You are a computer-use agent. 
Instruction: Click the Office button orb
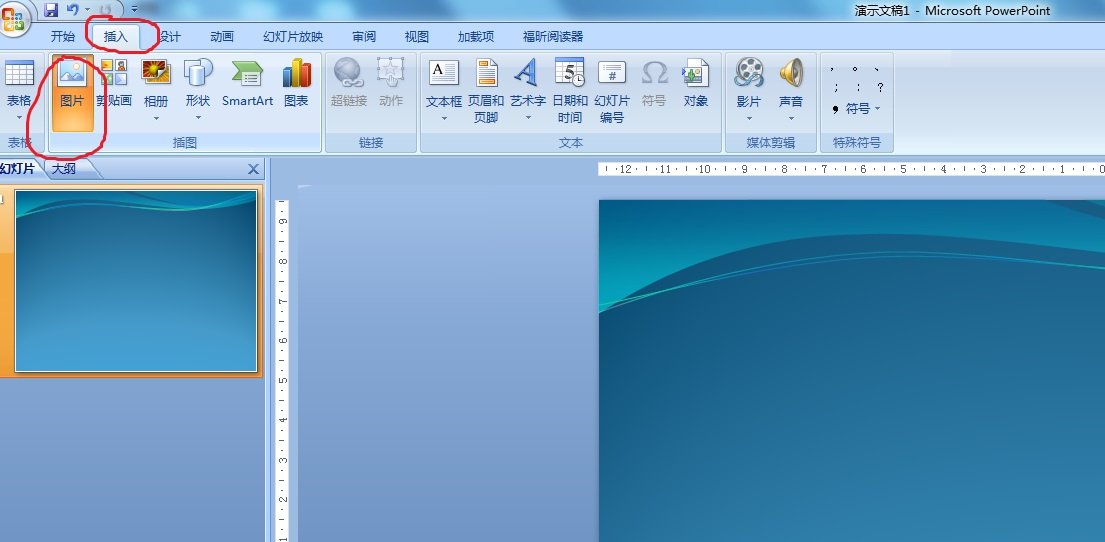click(x=14, y=19)
